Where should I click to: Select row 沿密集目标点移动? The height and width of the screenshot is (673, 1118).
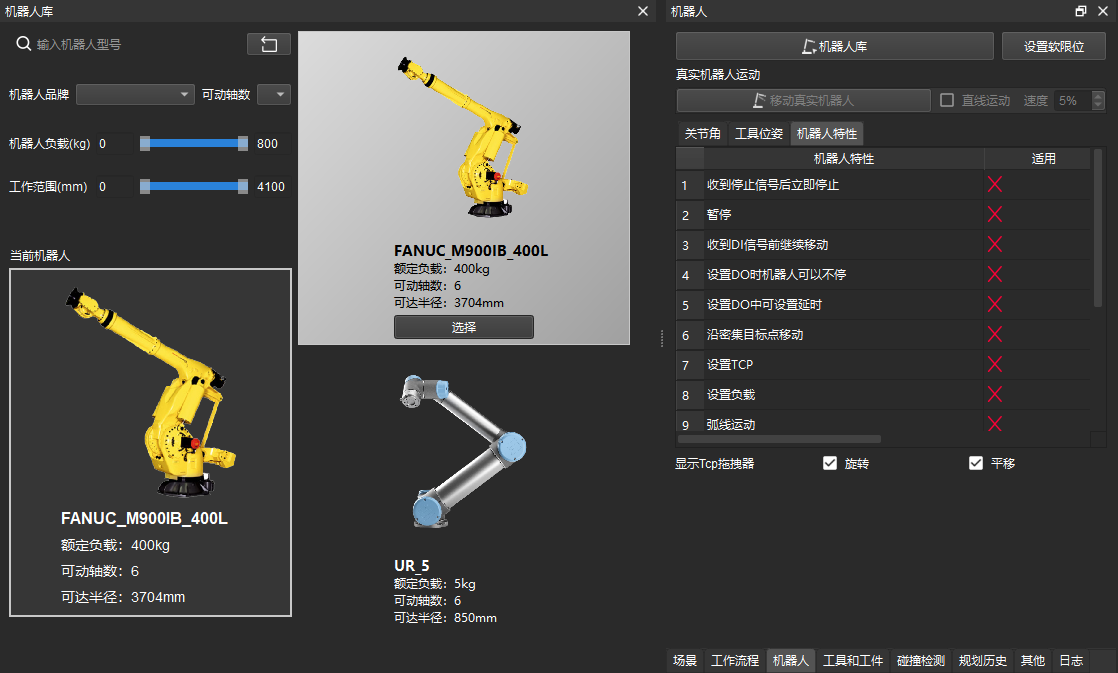(883, 334)
